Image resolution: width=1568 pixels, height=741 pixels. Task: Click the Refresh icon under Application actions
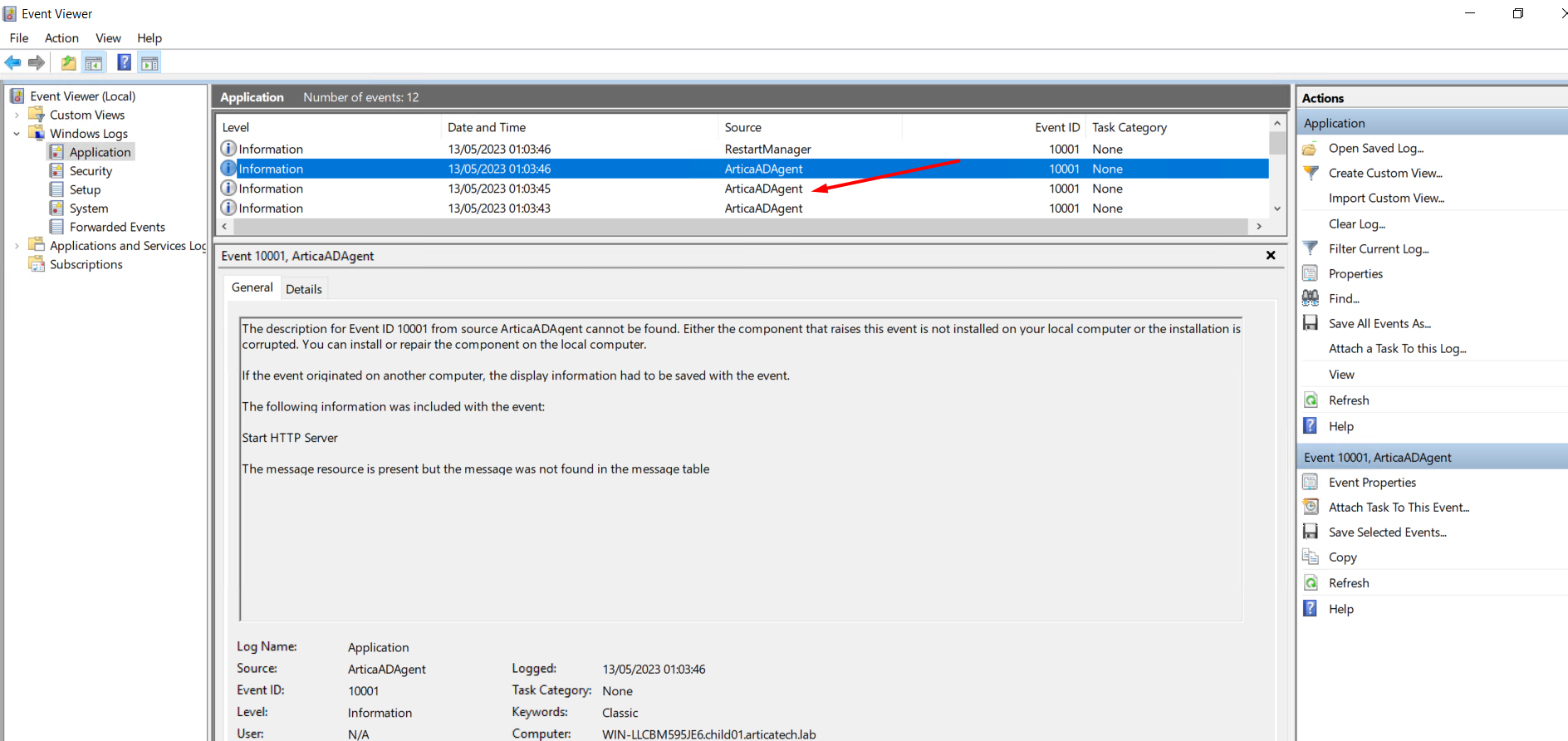1311,400
